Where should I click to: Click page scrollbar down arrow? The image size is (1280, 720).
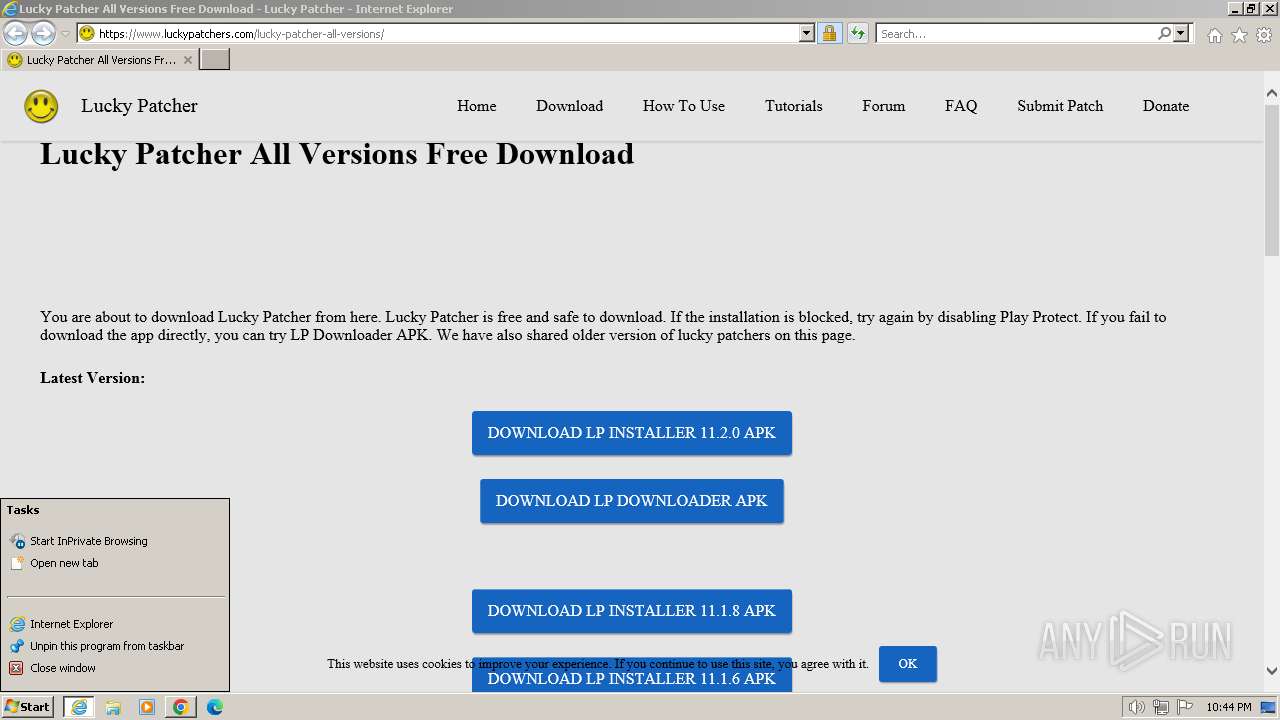(x=1272, y=671)
